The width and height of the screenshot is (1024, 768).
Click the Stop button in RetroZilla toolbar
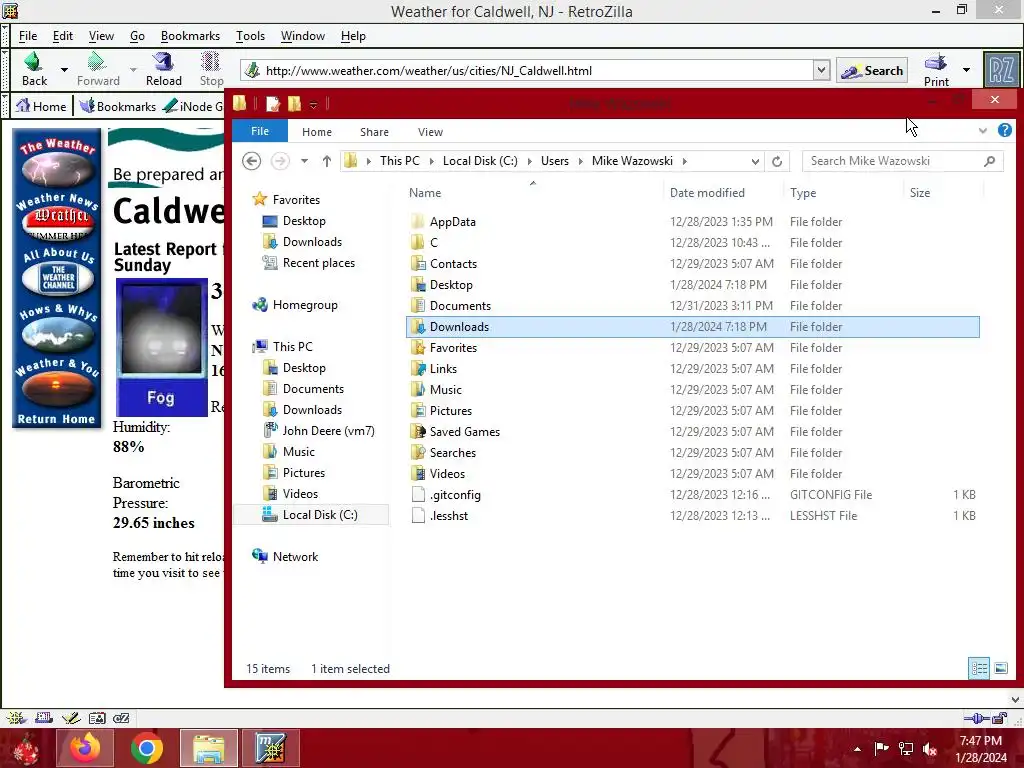pos(211,69)
